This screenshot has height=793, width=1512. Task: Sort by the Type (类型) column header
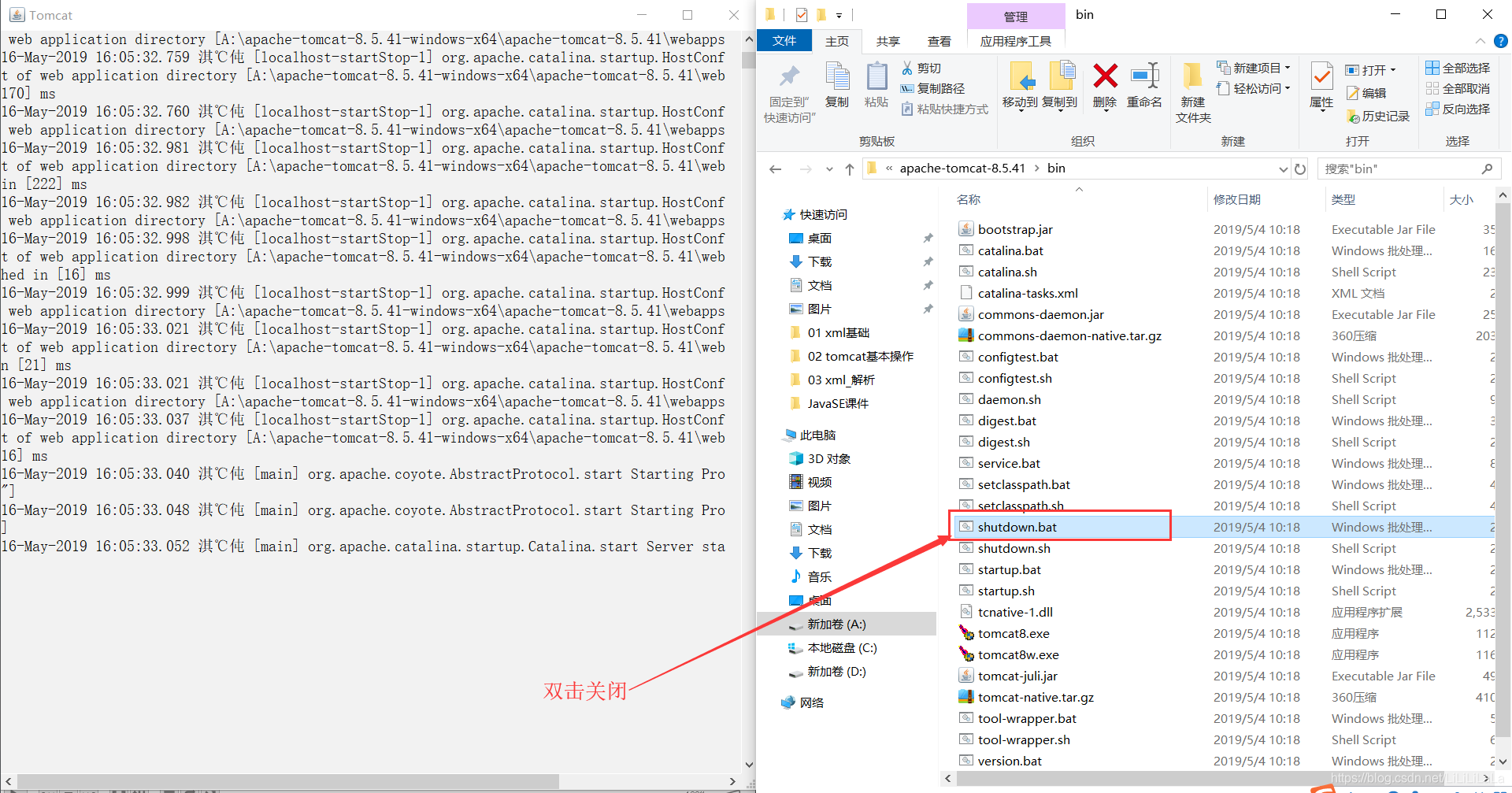[1343, 200]
